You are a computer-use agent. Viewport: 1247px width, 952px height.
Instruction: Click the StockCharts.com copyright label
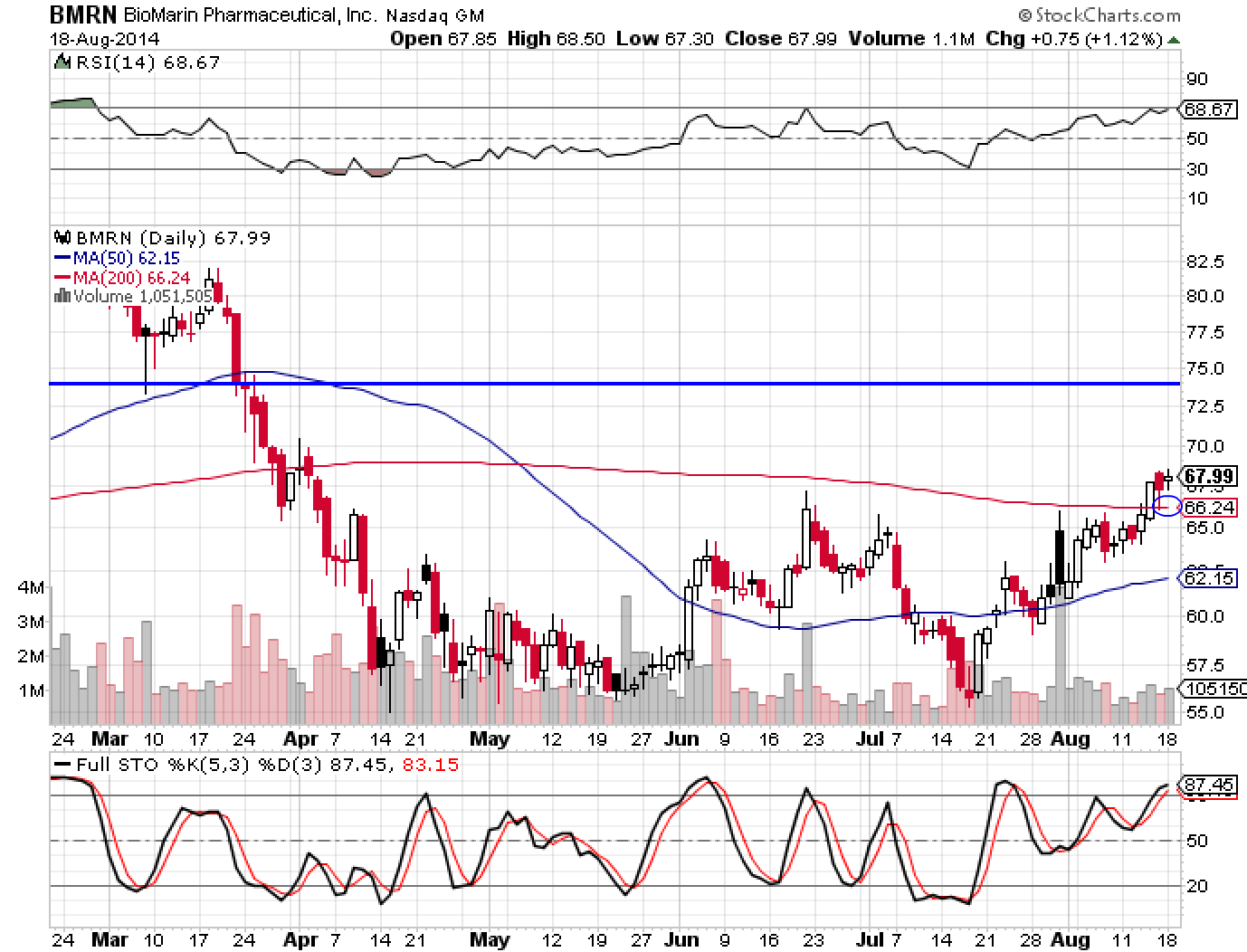coord(1098,14)
